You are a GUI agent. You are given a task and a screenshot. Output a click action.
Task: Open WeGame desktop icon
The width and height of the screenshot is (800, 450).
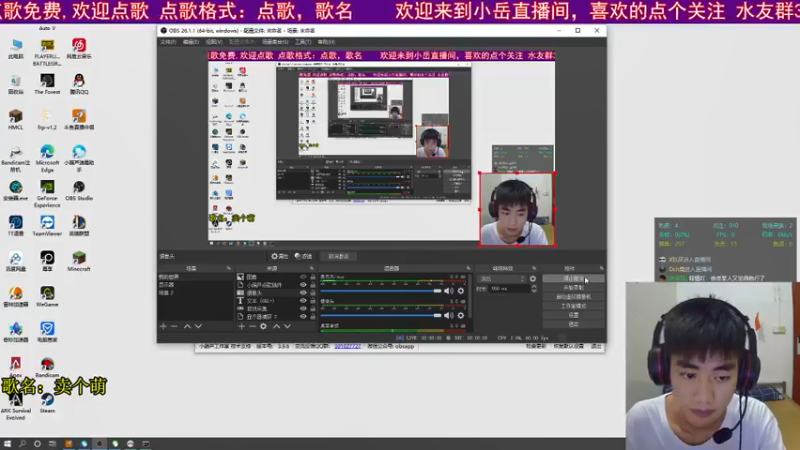click(47, 296)
